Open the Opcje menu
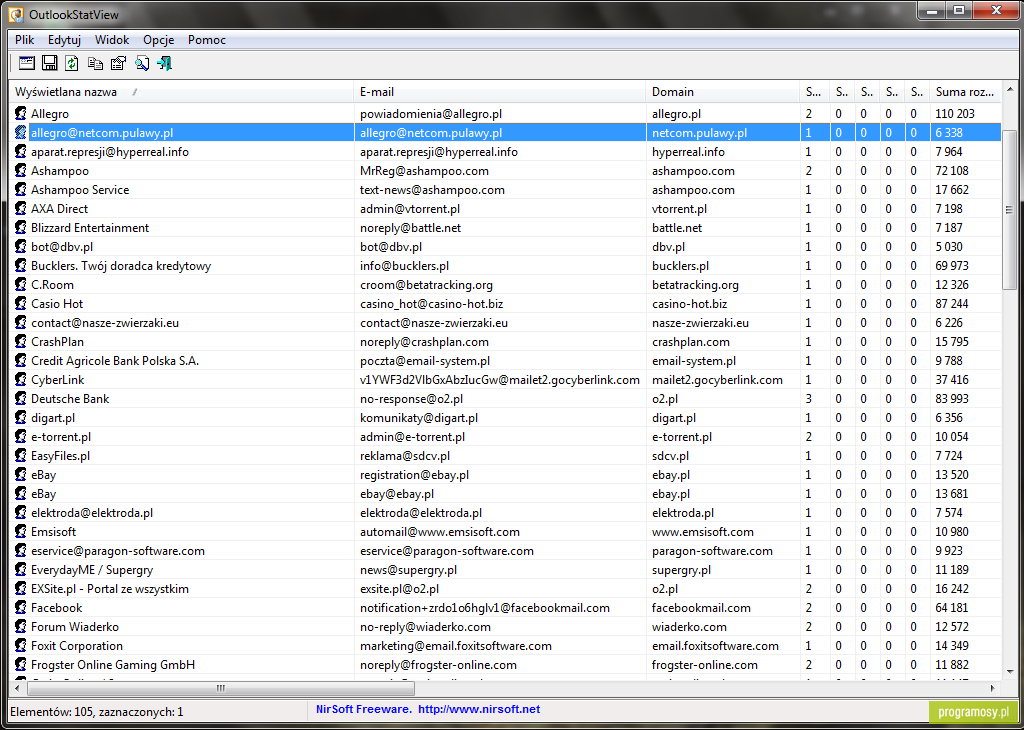Screen dimensions: 1024x730 (159, 40)
